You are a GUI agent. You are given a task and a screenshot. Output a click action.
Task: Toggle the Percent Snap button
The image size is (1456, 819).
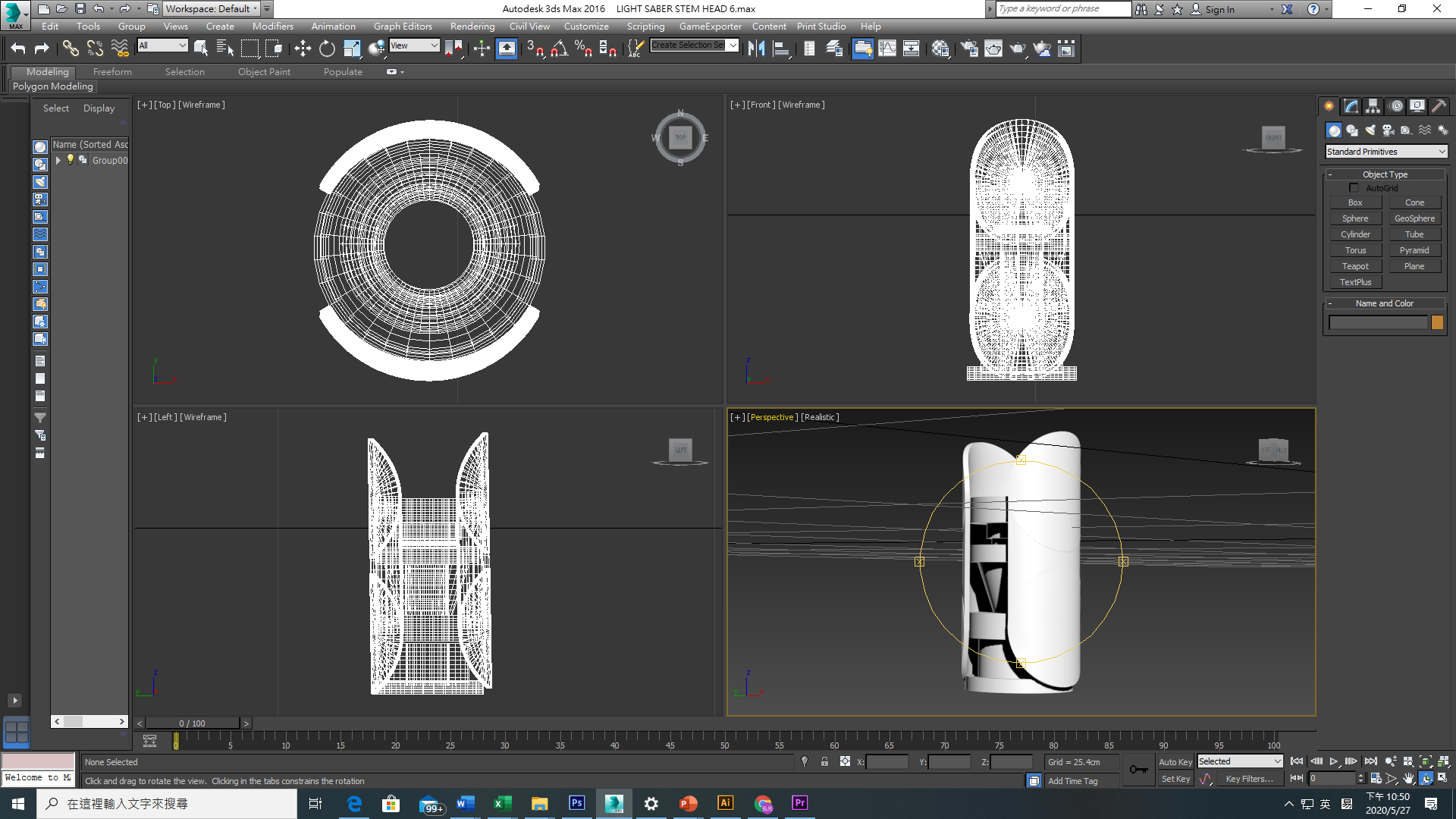click(583, 49)
